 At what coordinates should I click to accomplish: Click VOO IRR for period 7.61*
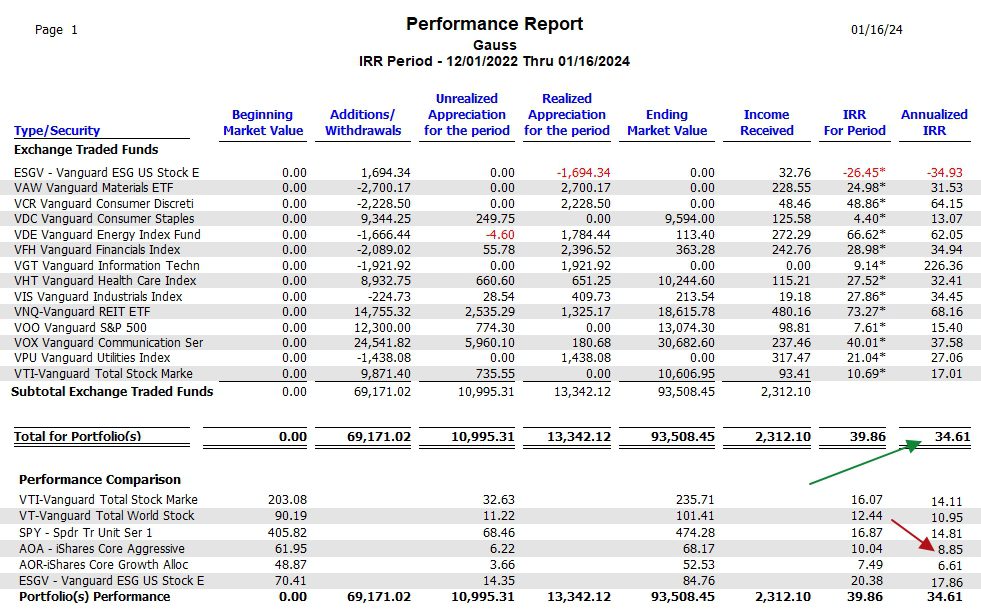pos(868,327)
